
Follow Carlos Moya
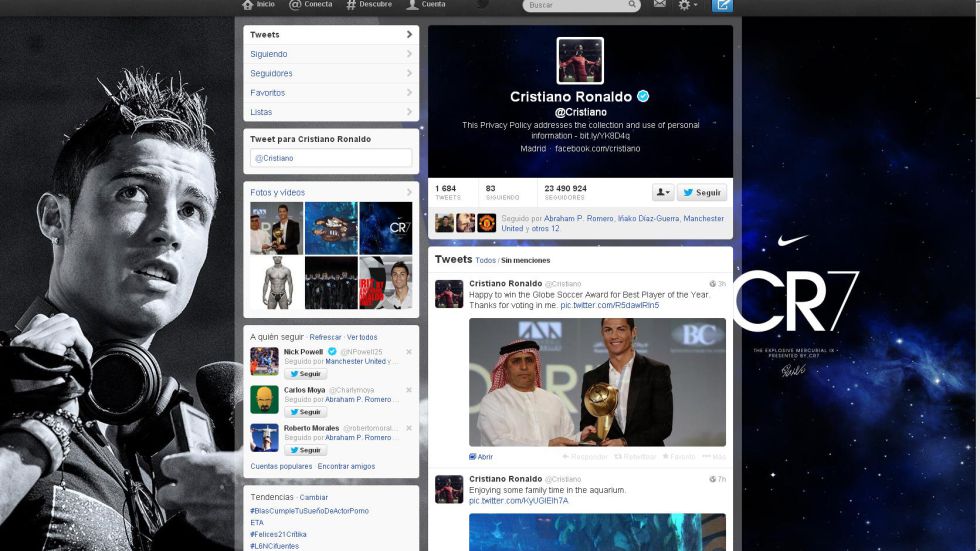click(306, 412)
